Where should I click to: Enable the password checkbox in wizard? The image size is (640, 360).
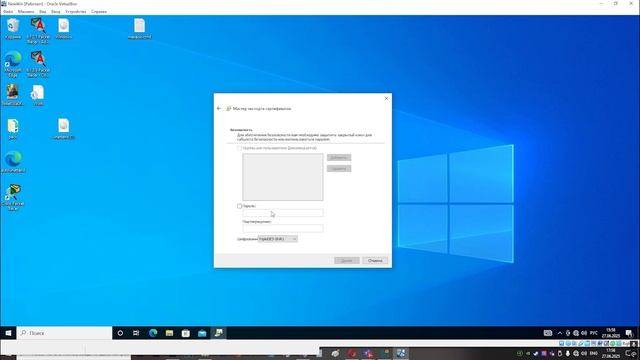click(240, 206)
